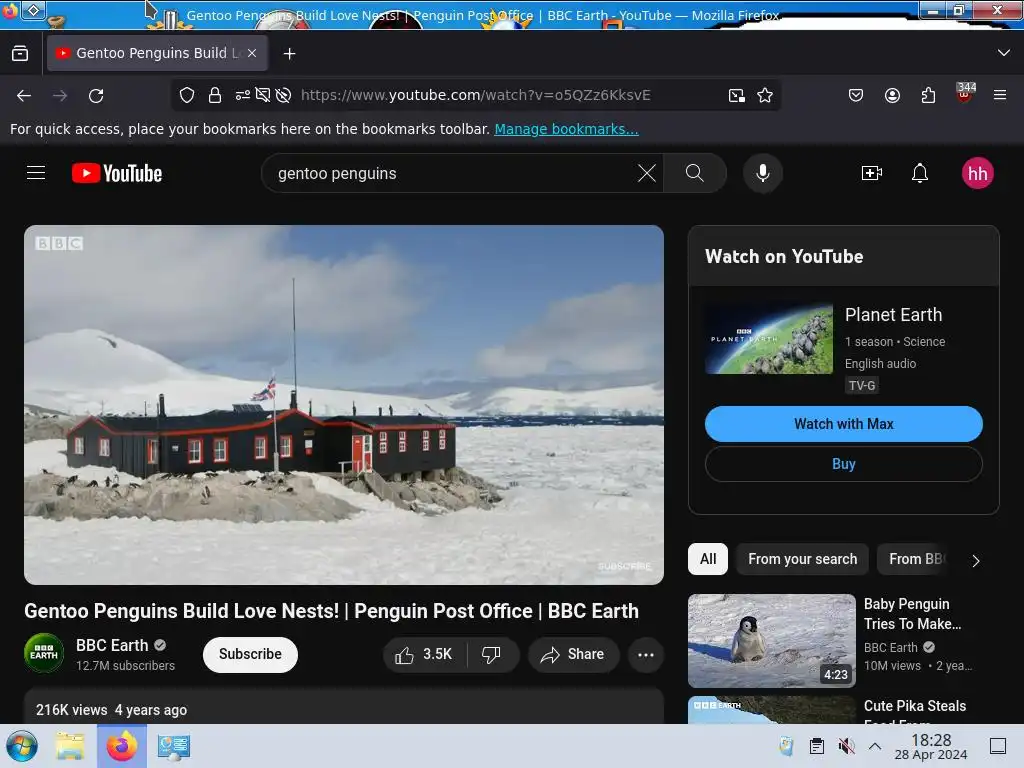The width and height of the screenshot is (1024, 768).
Task: Open YouTube notifications bell
Action: 920,173
